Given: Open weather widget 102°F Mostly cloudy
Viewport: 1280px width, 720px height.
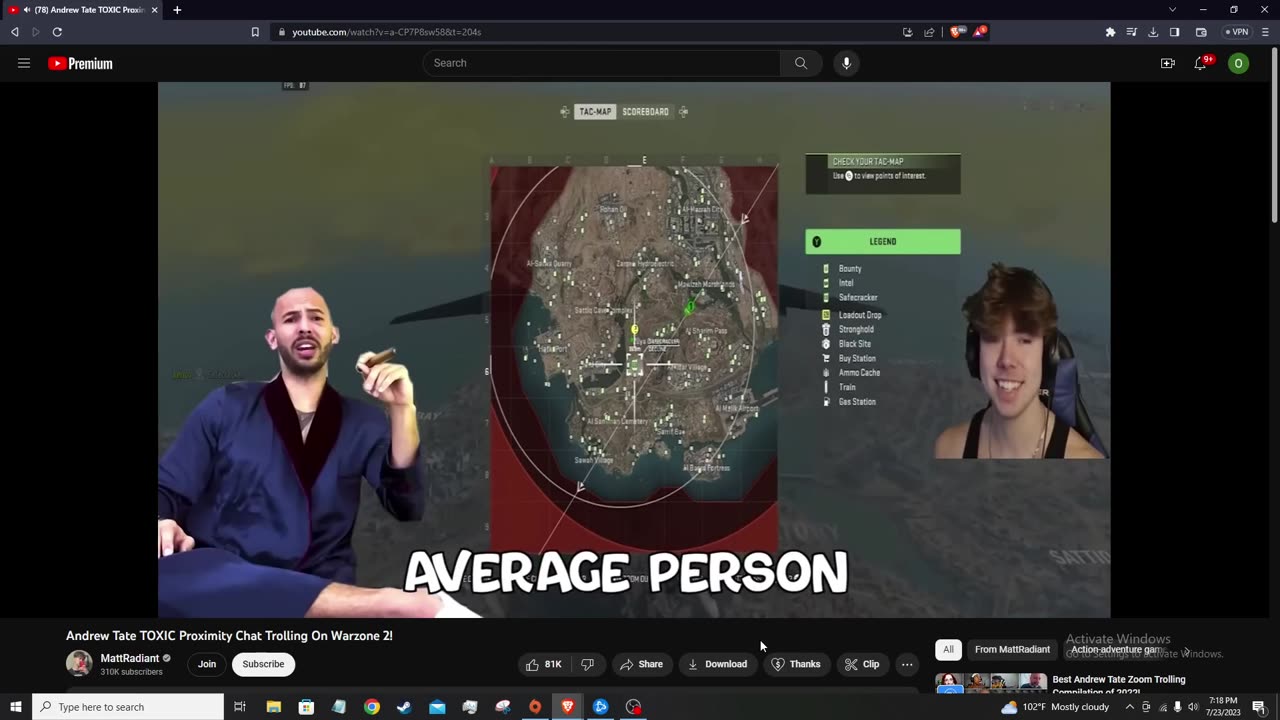Looking at the screenshot, I should tap(1054, 707).
